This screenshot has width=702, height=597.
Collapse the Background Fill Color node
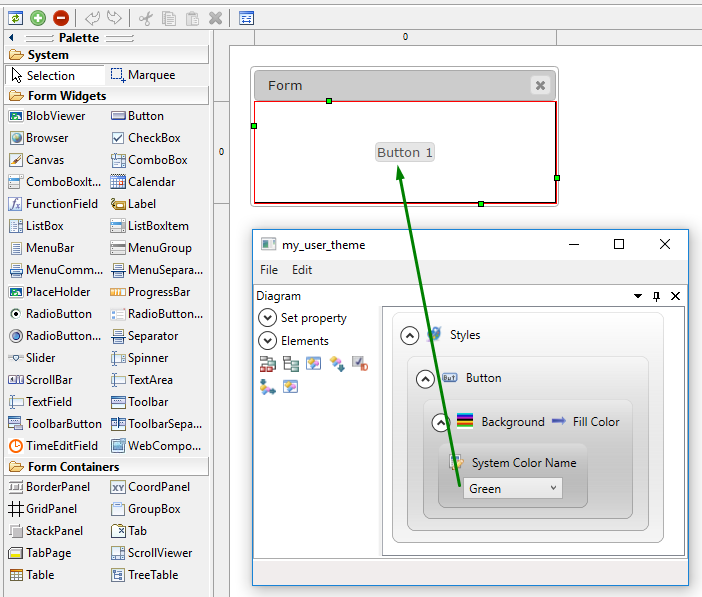click(x=440, y=422)
